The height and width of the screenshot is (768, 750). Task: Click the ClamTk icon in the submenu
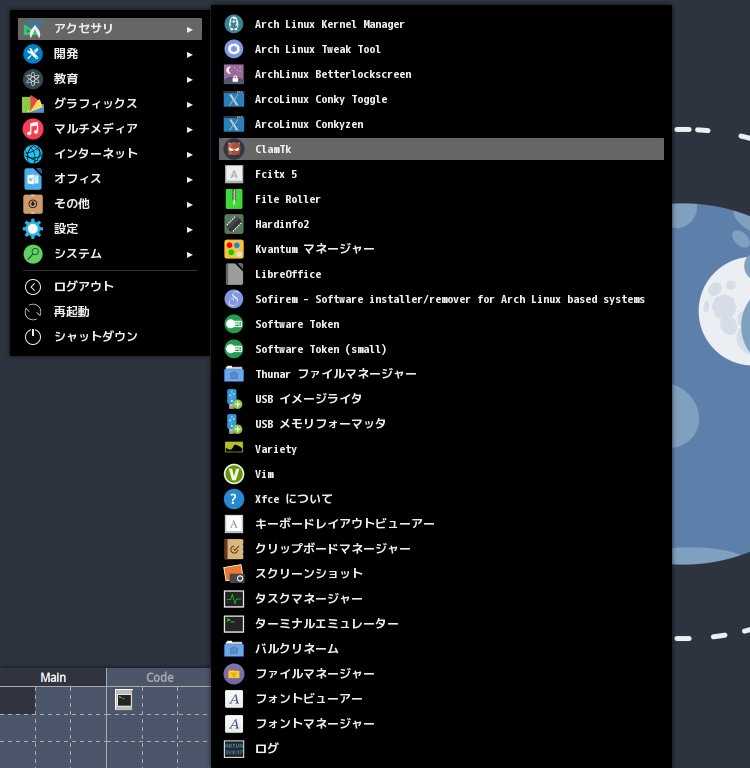[x=234, y=149]
